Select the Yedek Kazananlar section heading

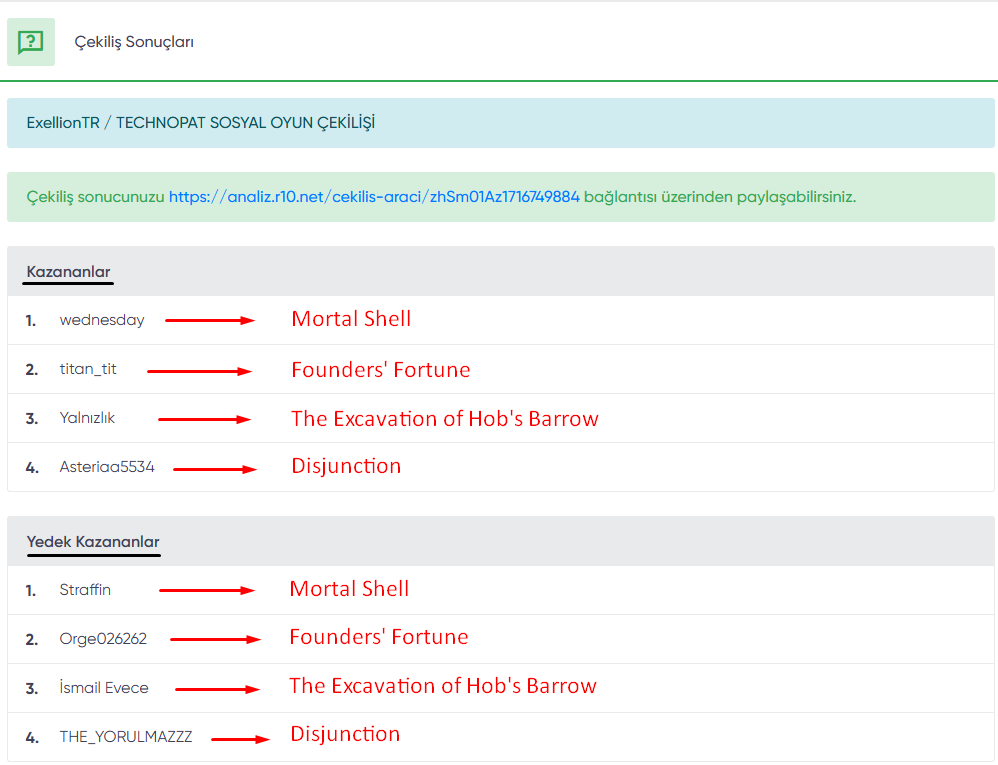click(93, 542)
